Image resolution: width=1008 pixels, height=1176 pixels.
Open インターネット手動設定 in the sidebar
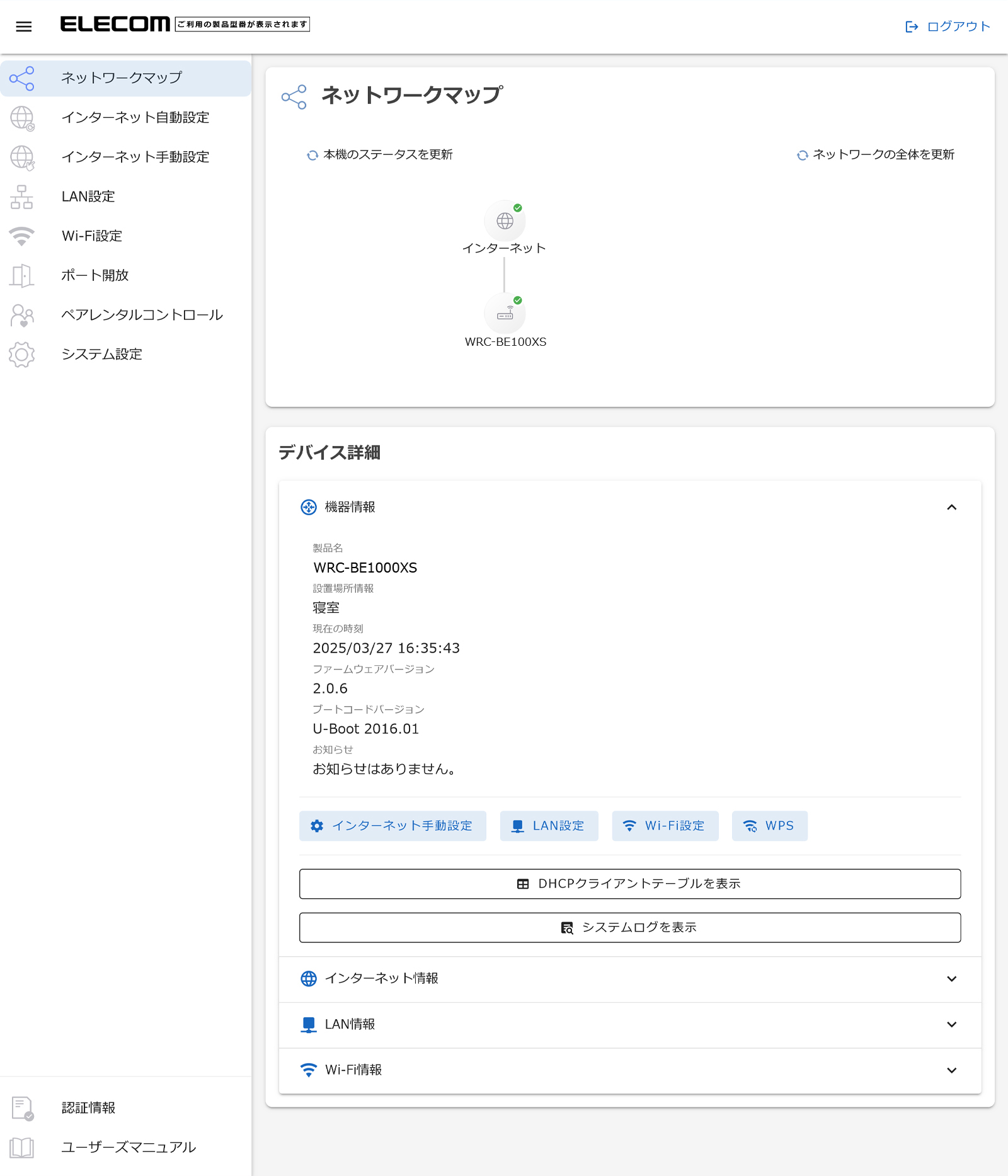pyautogui.click(x=135, y=157)
